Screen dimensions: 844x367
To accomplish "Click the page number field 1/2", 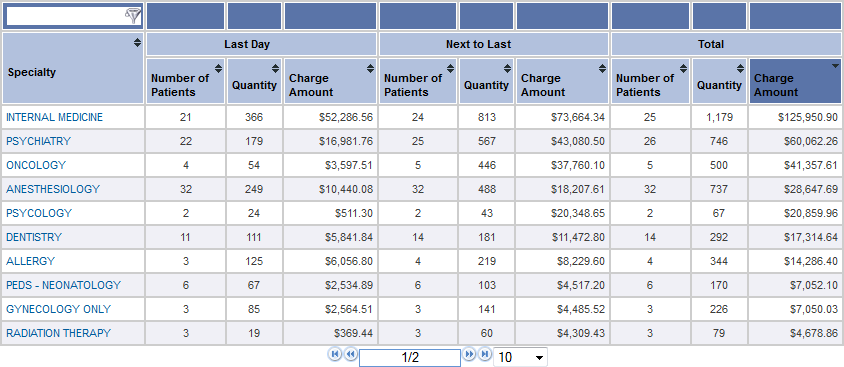I will click(x=410, y=357).
